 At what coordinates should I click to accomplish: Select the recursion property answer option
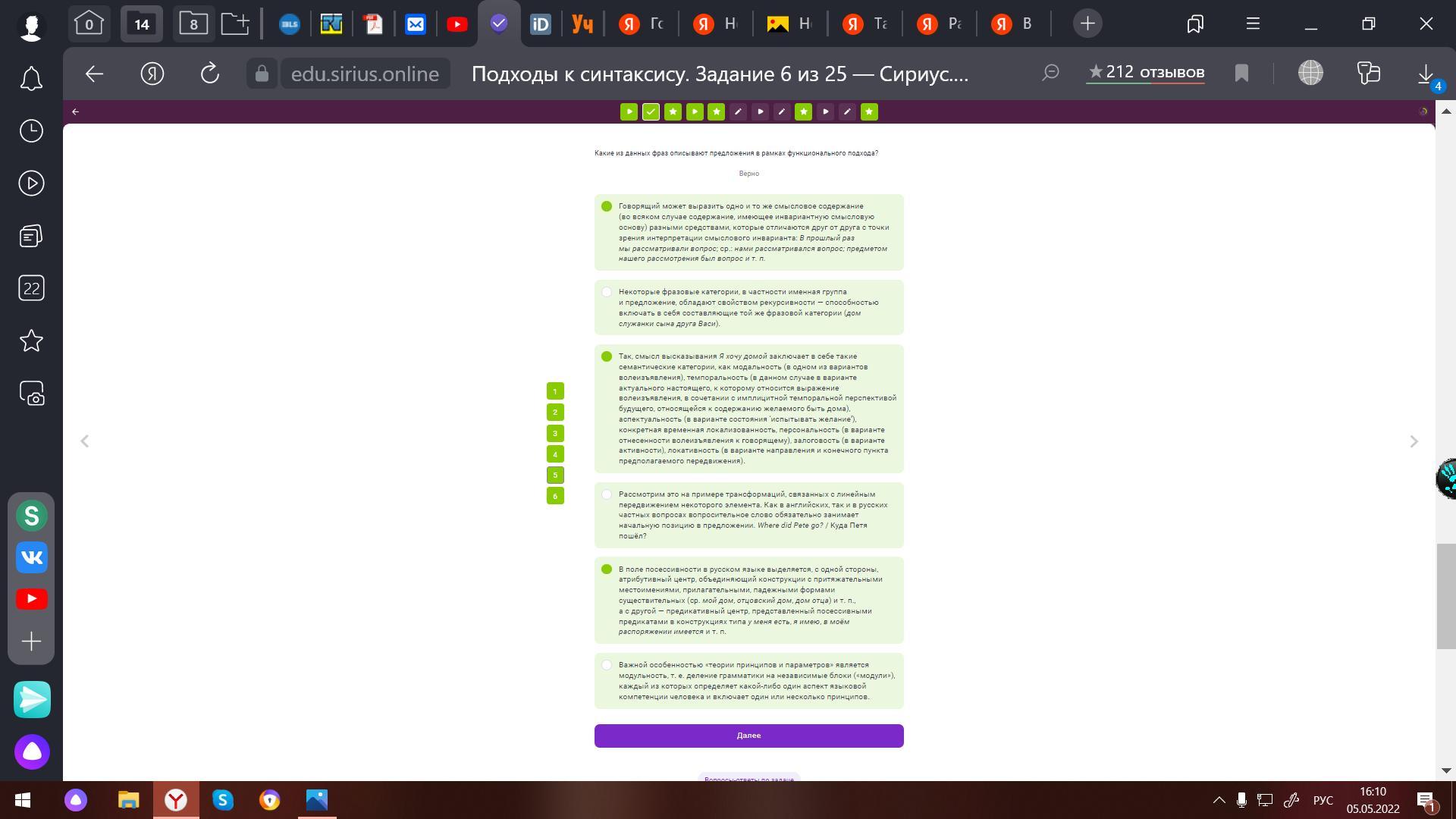pyautogui.click(x=607, y=292)
